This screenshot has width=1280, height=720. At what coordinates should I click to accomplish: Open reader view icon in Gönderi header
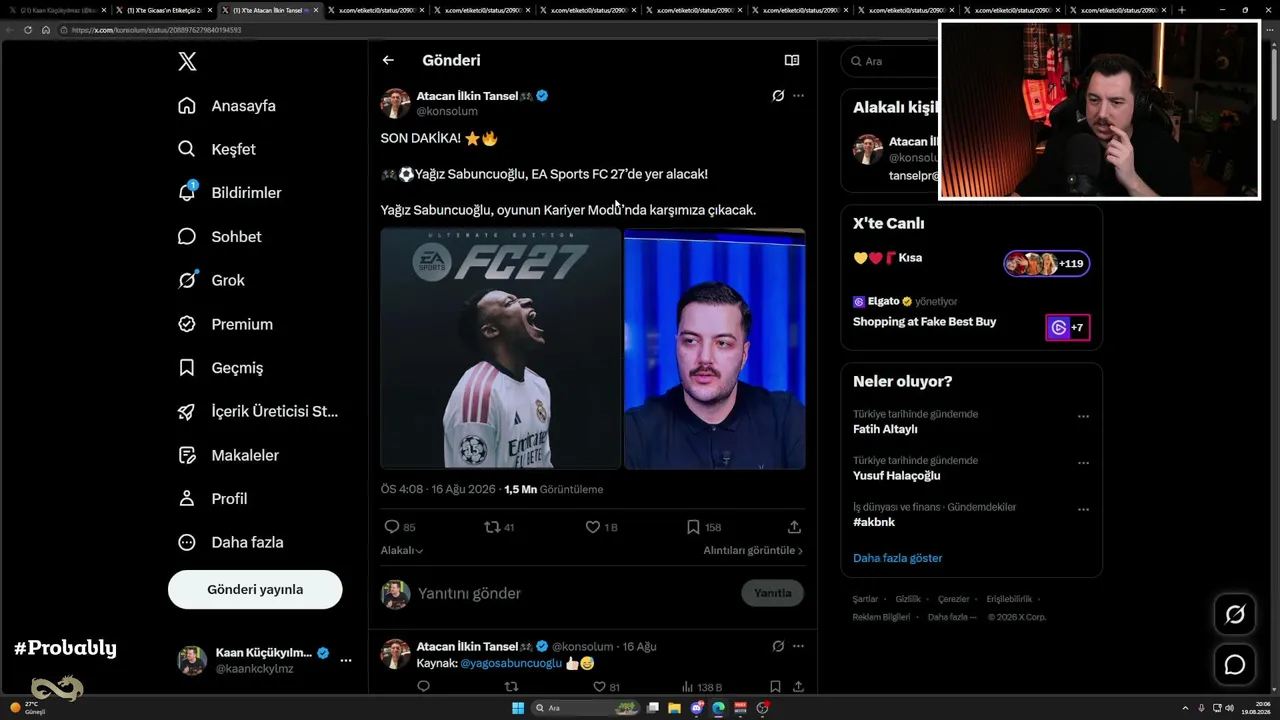pyautogui.click(x=792, y=60)
